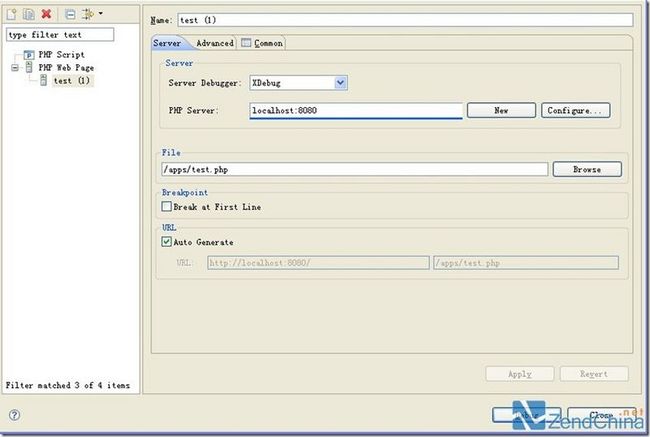The width and height of the screenshot is (650, 437).
Task: Click the Apply button
Action: (520, 374)
